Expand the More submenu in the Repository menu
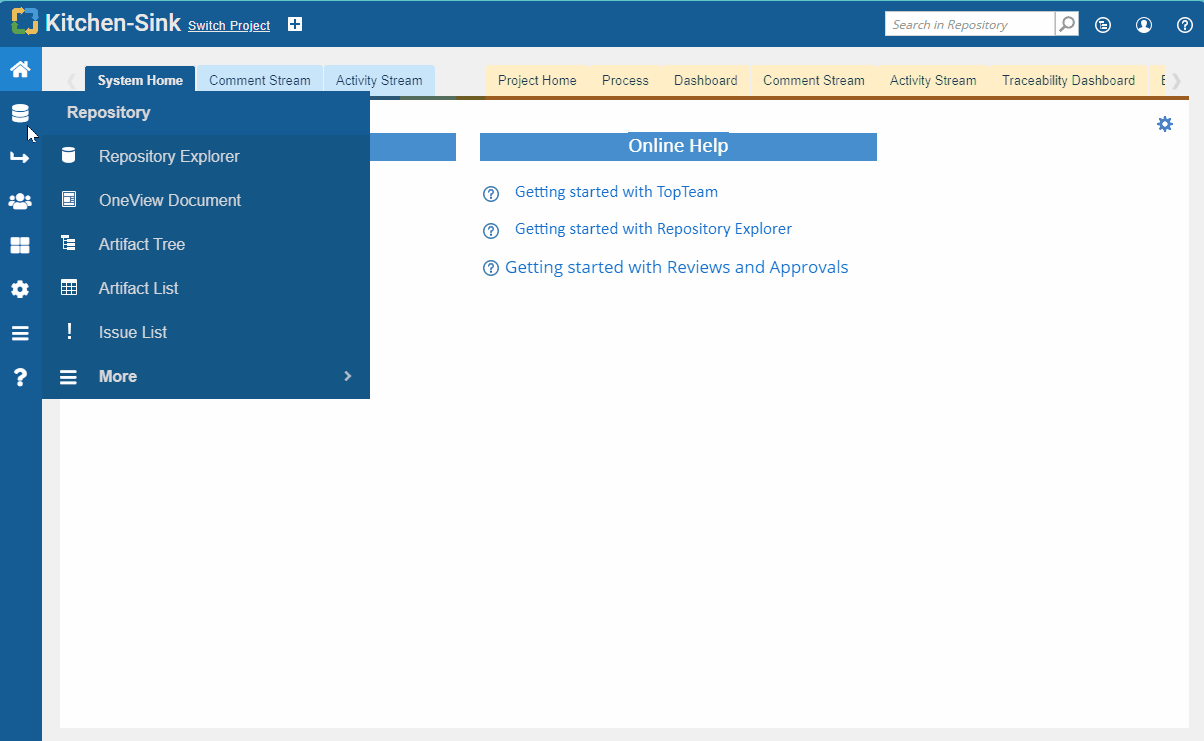This screenshot has height=741, width=1204. (x=206, y=376)
